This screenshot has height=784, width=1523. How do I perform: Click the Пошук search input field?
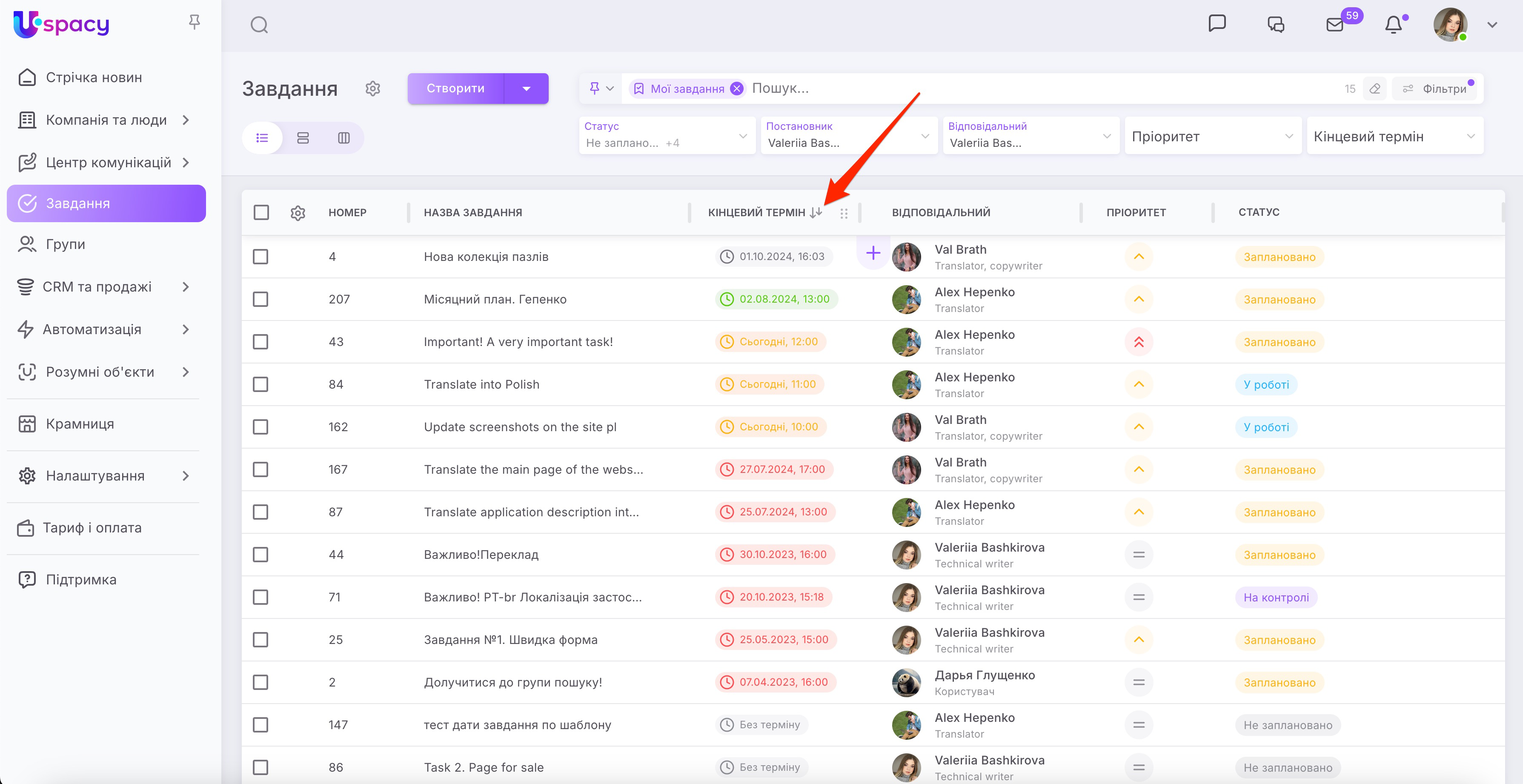tap(1005, 89)
